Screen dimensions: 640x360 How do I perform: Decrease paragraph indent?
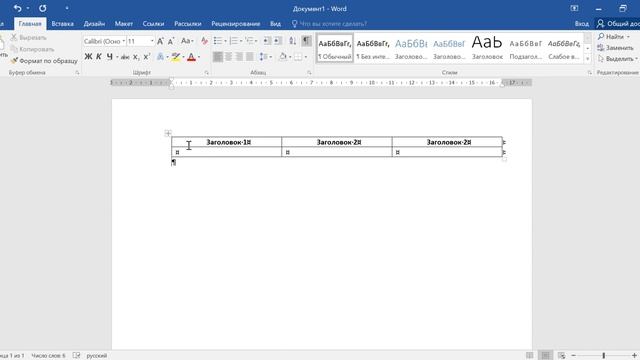tap(267, 41)
